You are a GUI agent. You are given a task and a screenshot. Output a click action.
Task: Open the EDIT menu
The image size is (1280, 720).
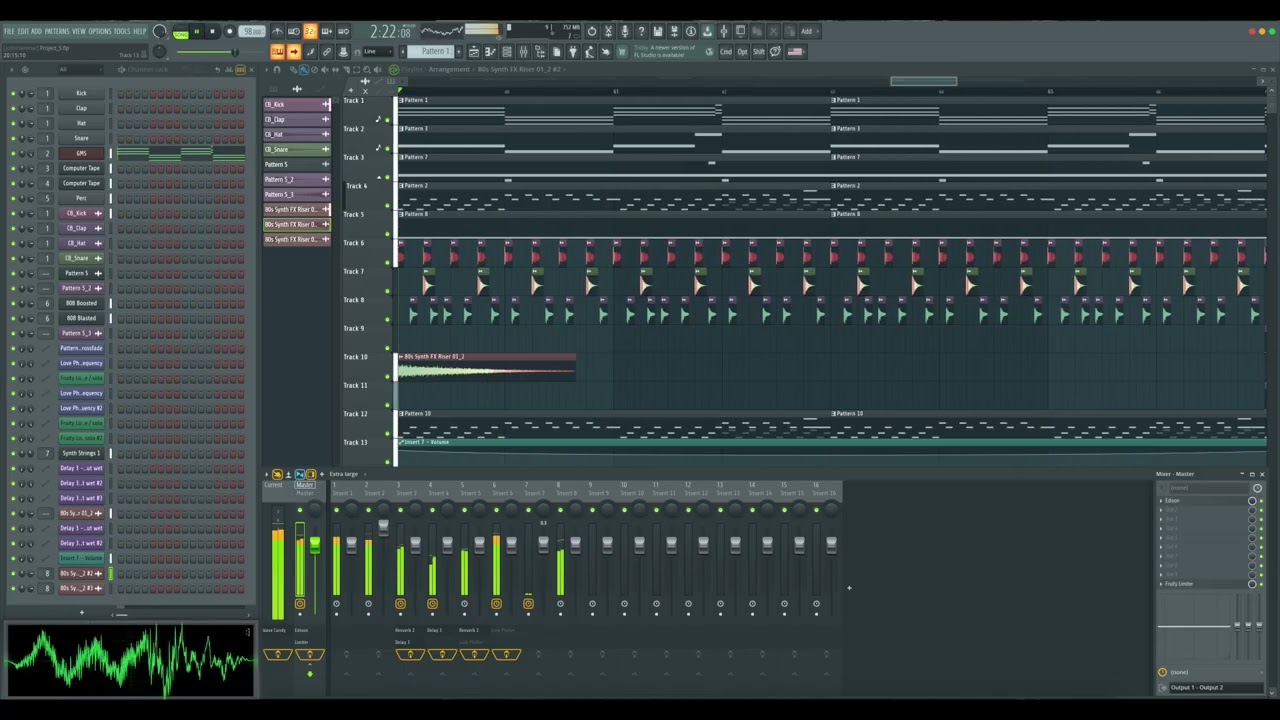click(x=23, y=32)
